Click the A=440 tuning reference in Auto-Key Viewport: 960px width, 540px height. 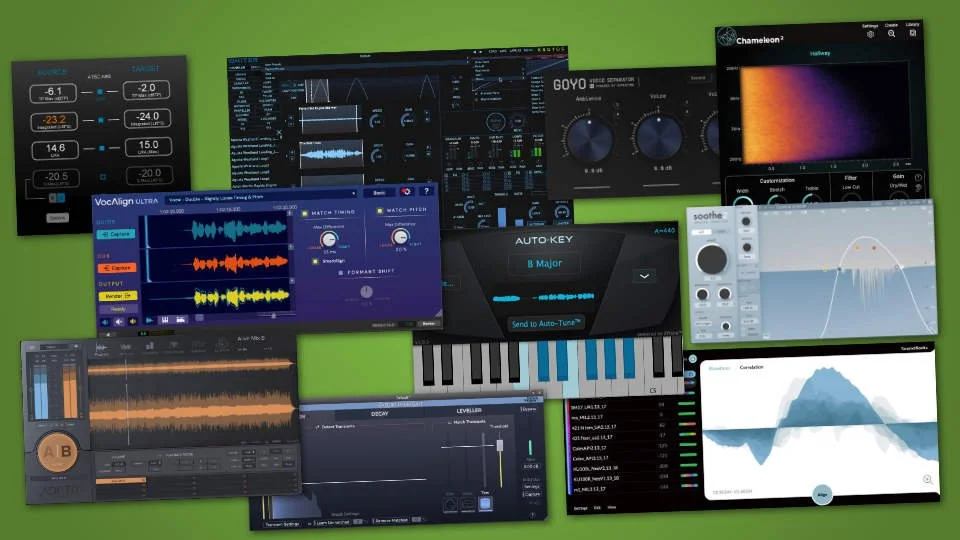[x=664, y=231]
